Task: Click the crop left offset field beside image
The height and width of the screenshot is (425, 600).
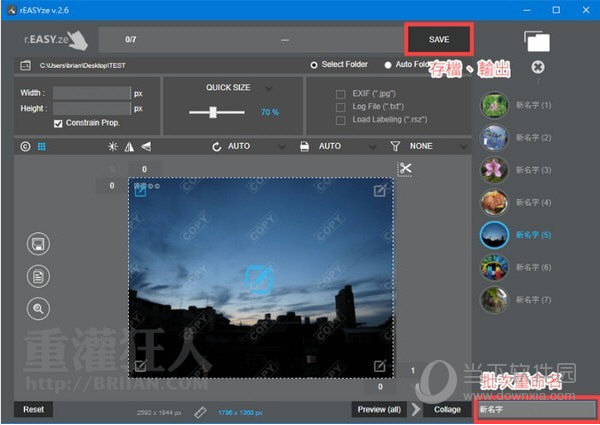Action: pos(112,186)
